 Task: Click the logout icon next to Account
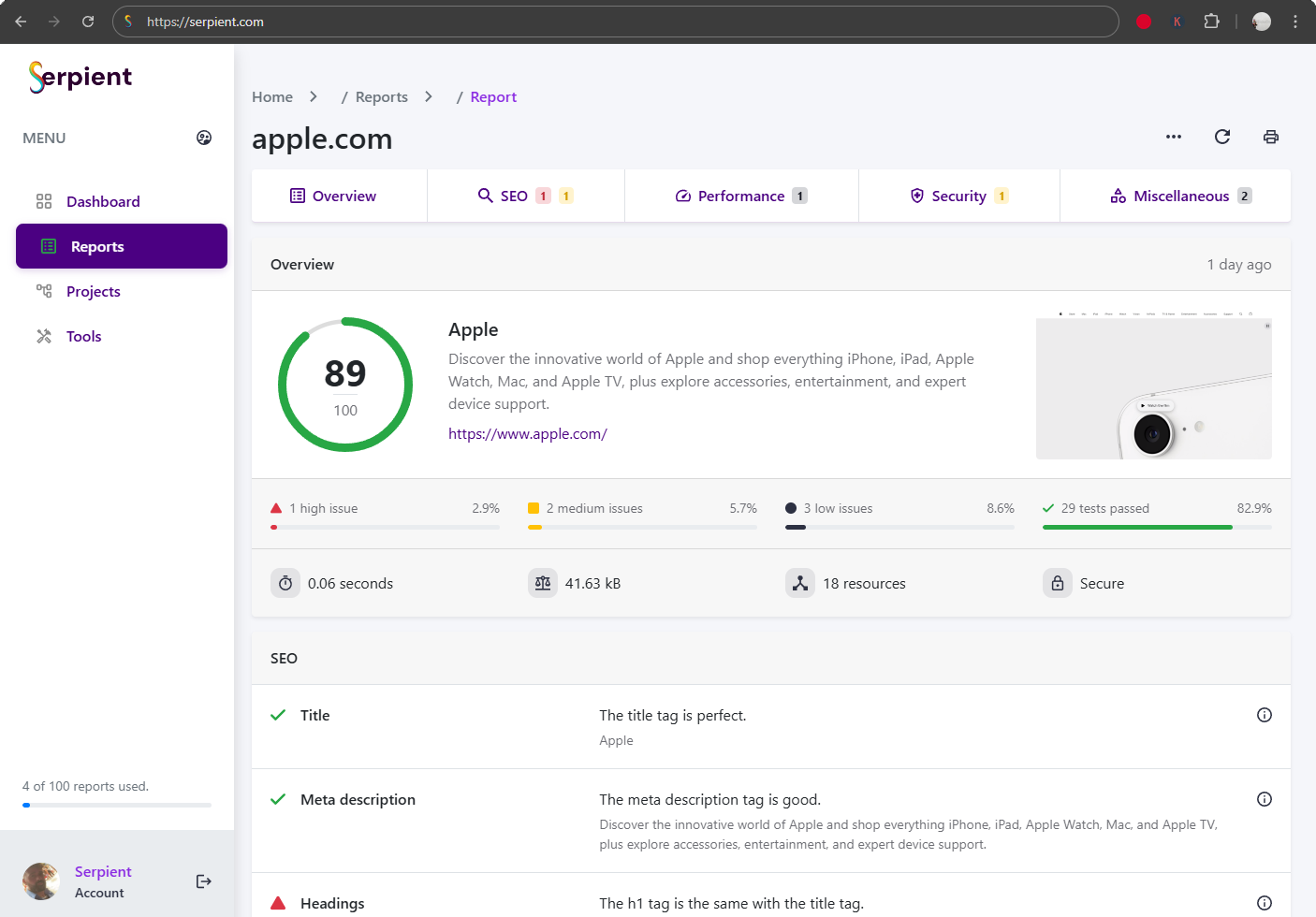[x=204, y=881]
